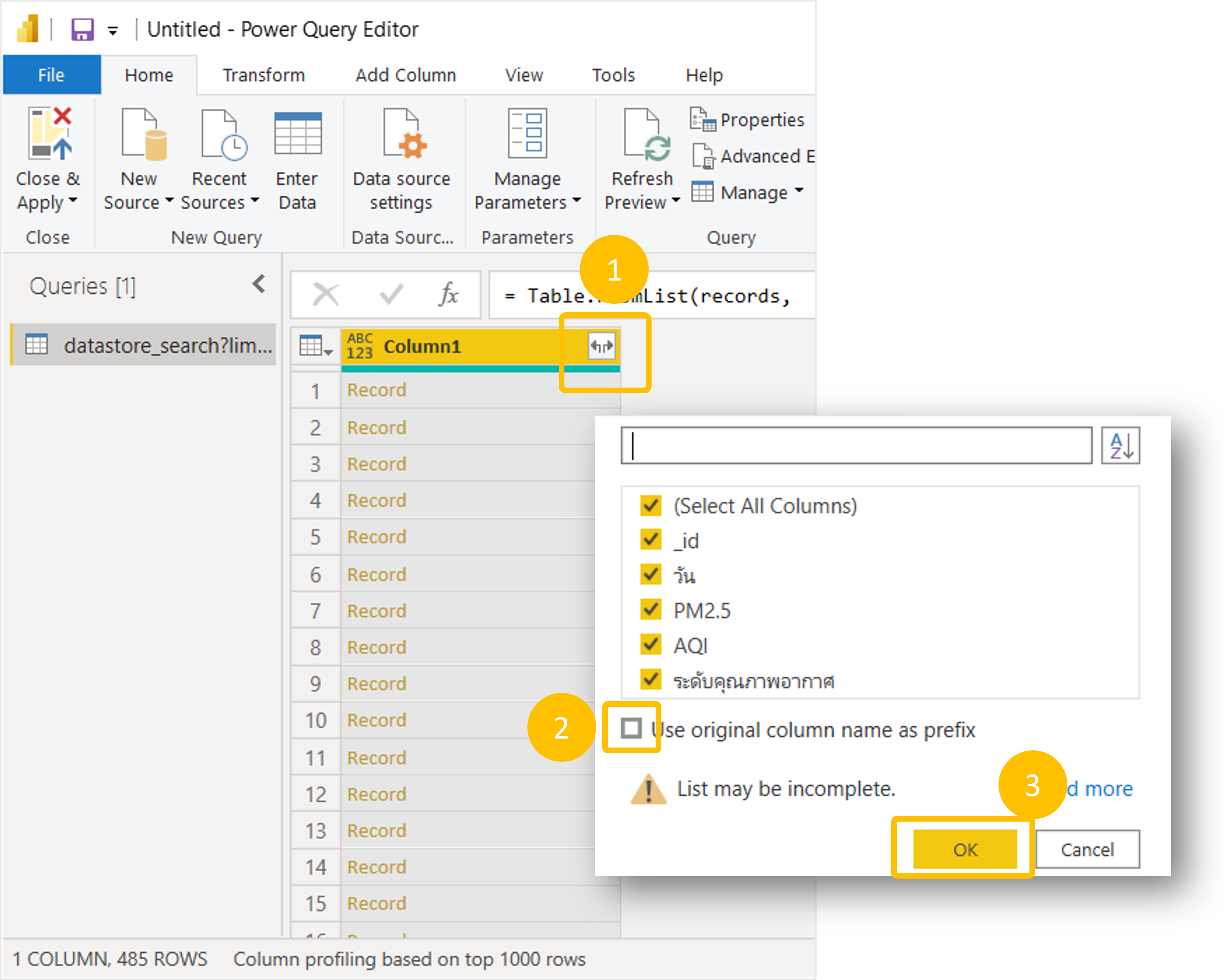Cancel the formula bar edit (X)
1229x980 pixels.
[x=326, y=294]
